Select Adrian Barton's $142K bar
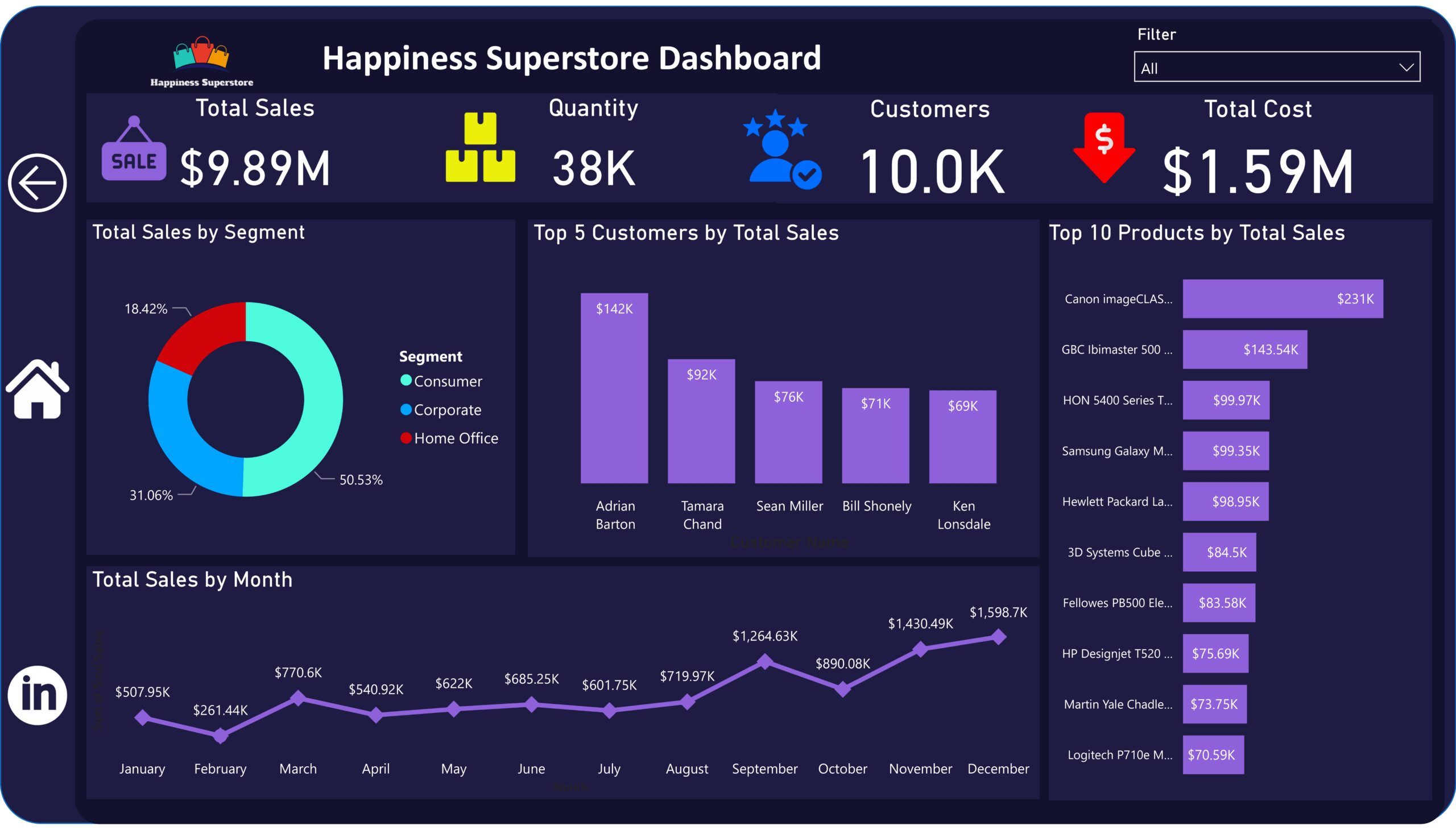 pyautogui.click(x=614, y=388)
